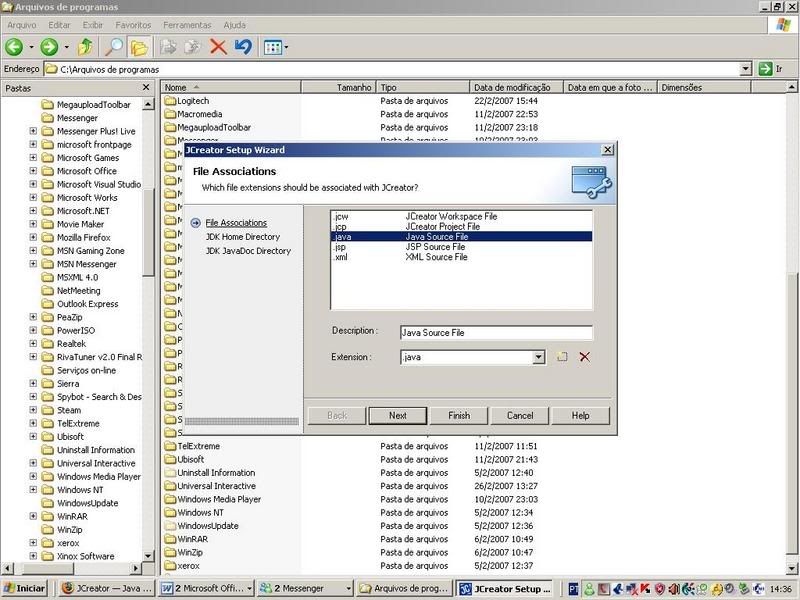The height and width of the screenshot is (600, 800).
Task: Expand the Steam folder in tree
Action: pyautogui.click(x=33, y=410)
